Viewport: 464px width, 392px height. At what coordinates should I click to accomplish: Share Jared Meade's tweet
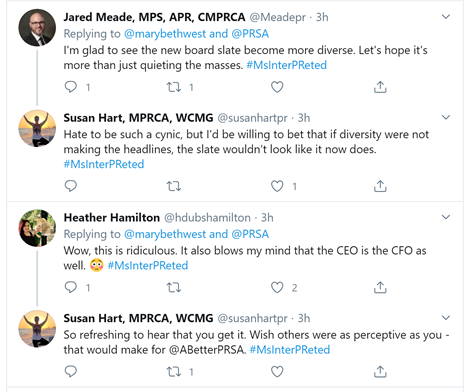point(380,87)
